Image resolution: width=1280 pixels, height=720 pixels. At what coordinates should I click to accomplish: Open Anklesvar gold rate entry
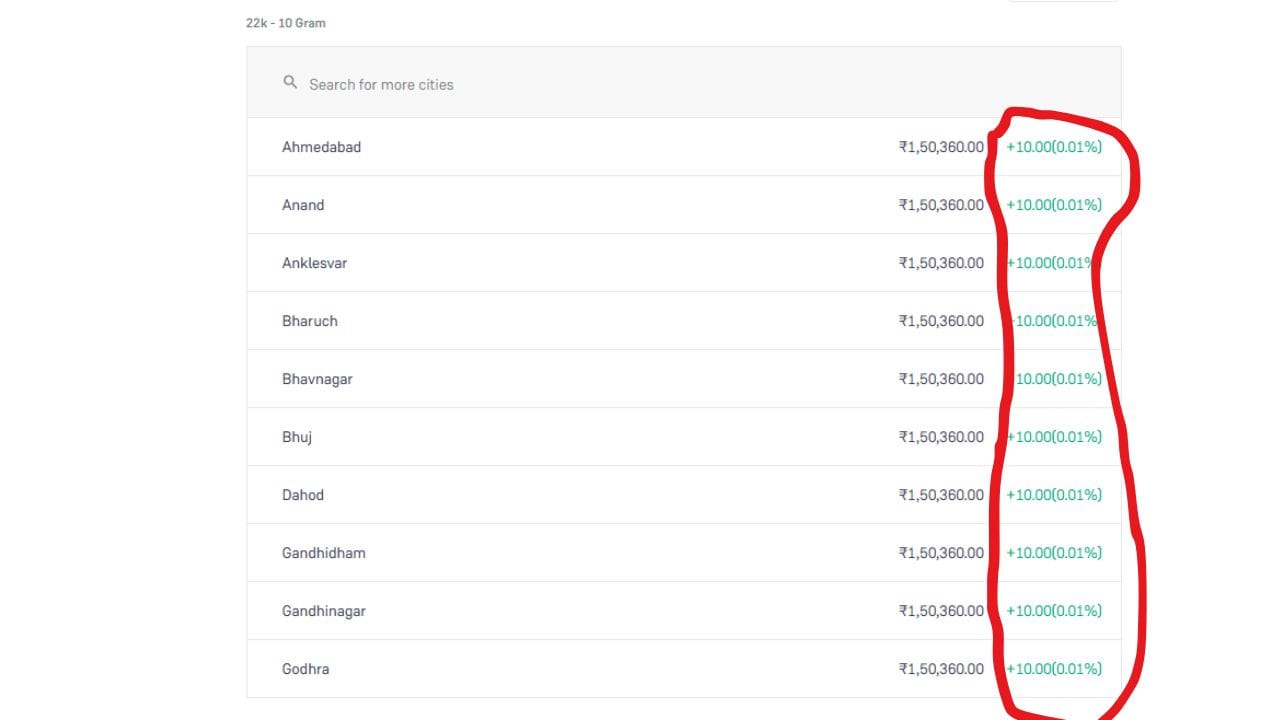[684, 263]
